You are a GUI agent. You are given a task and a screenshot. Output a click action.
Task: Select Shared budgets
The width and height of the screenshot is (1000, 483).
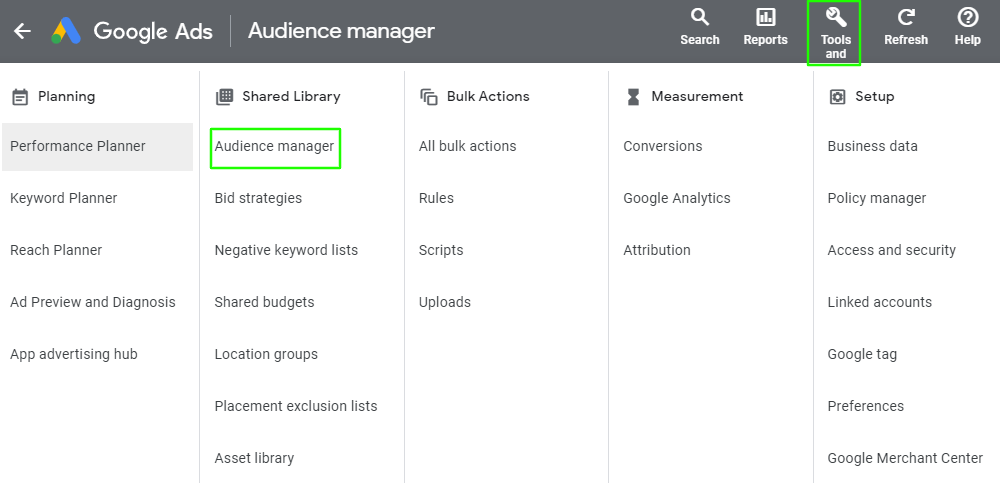[x=265, y=302]
